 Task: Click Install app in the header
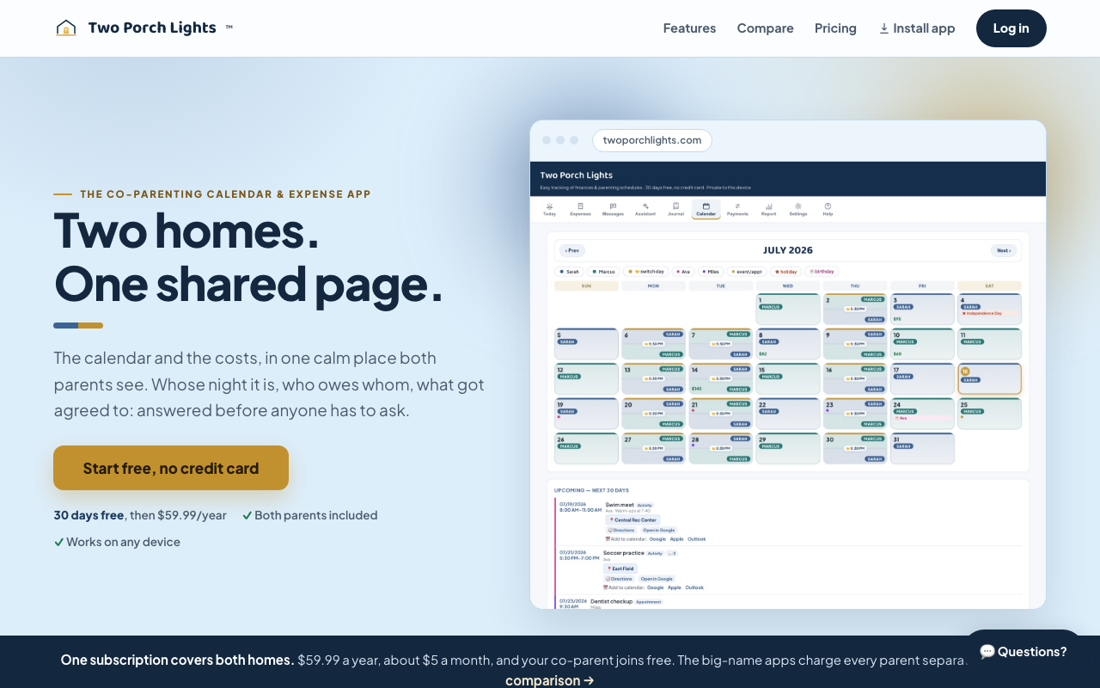(917, 28)
